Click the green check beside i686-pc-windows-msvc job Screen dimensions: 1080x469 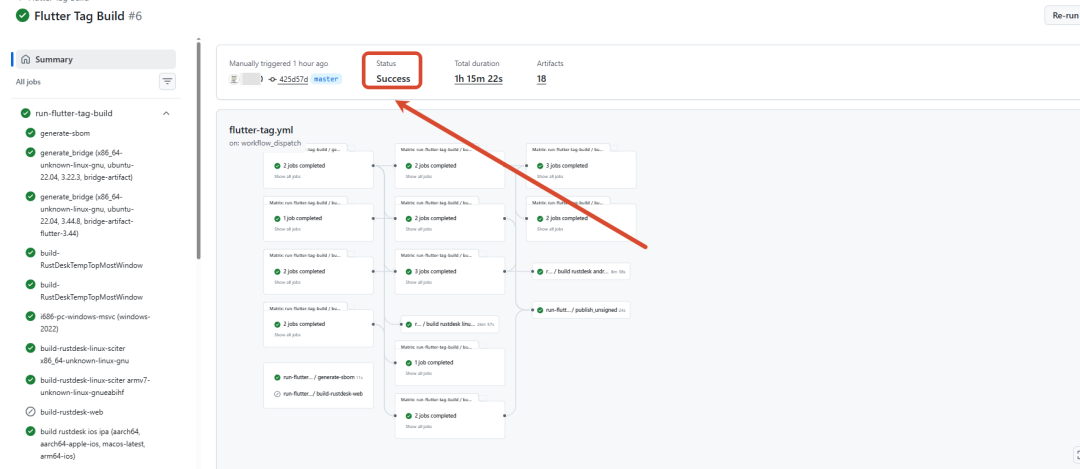(30, 317)
